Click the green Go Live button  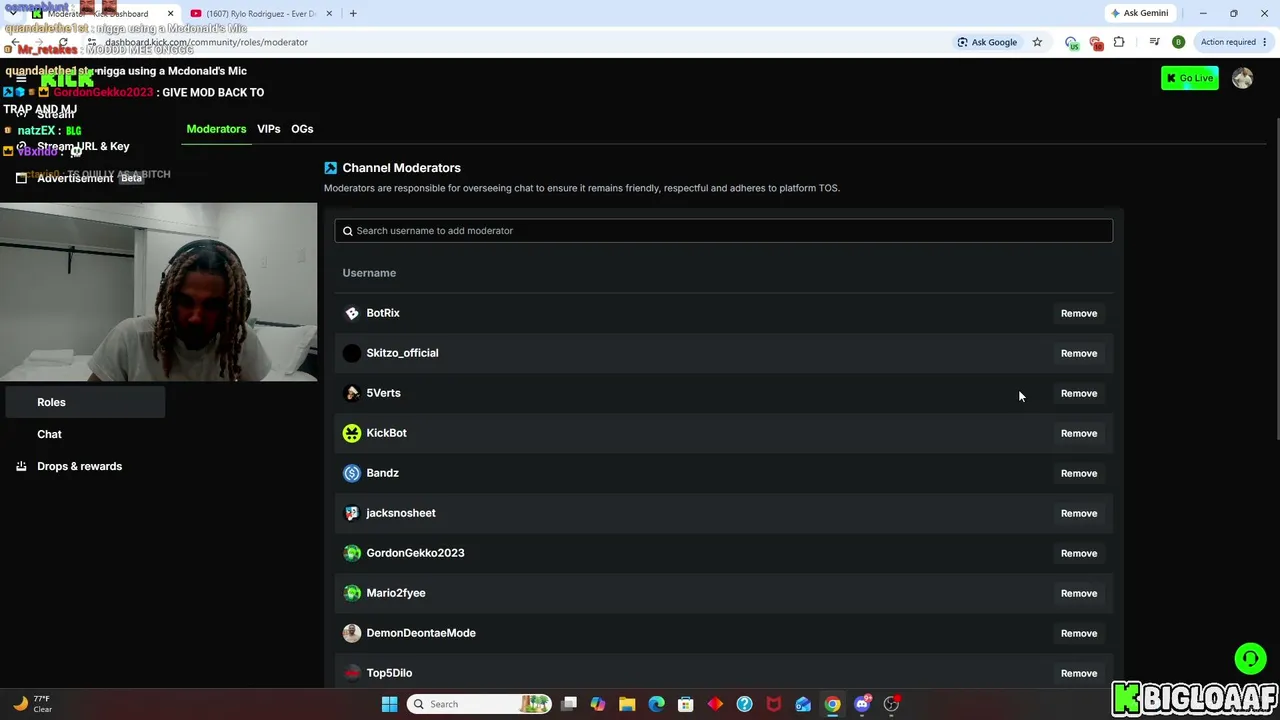pos(1190,78)
